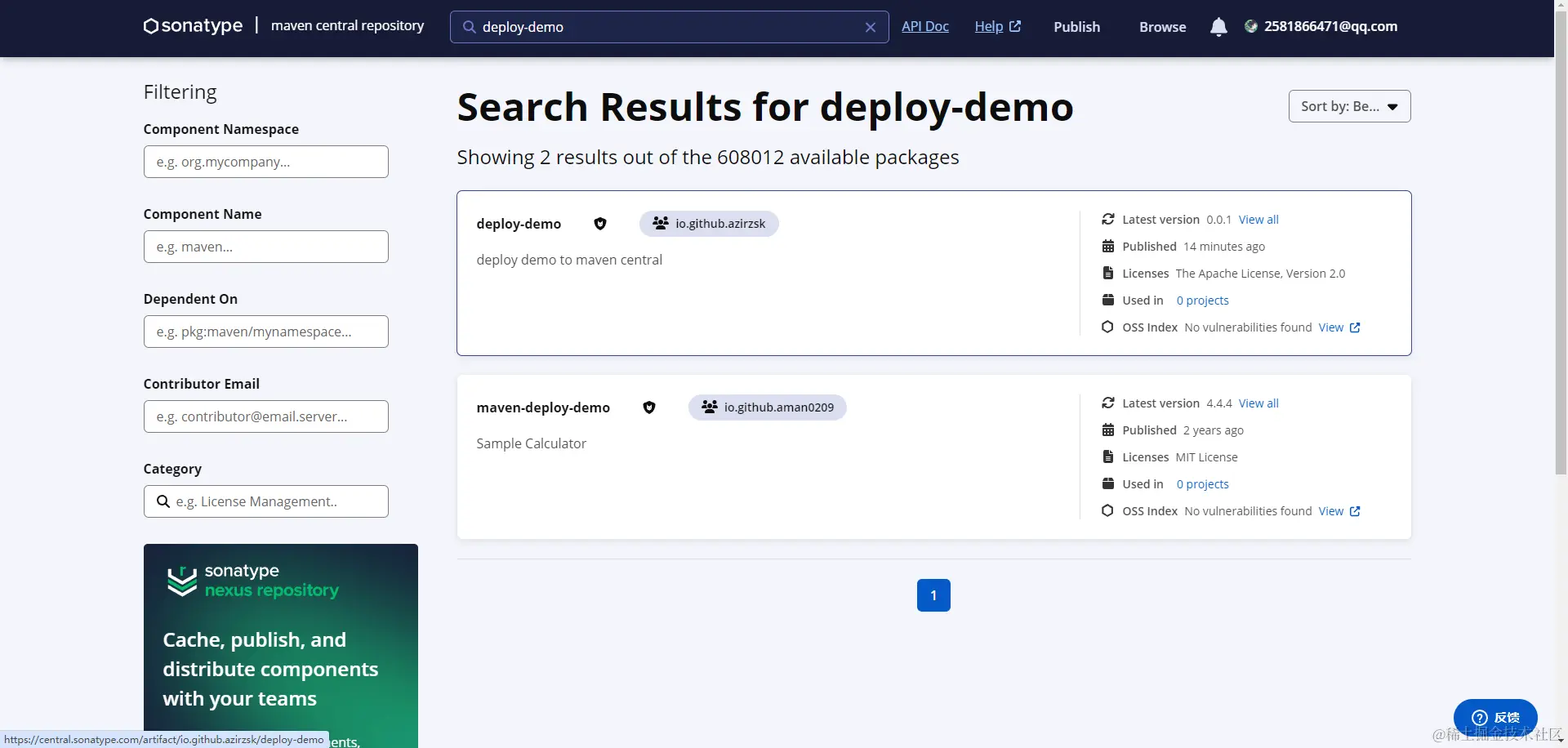Click the external link icon after deploy-demo's OSS View
The height and width of the screenshot is (748, 1568).
1355,327
